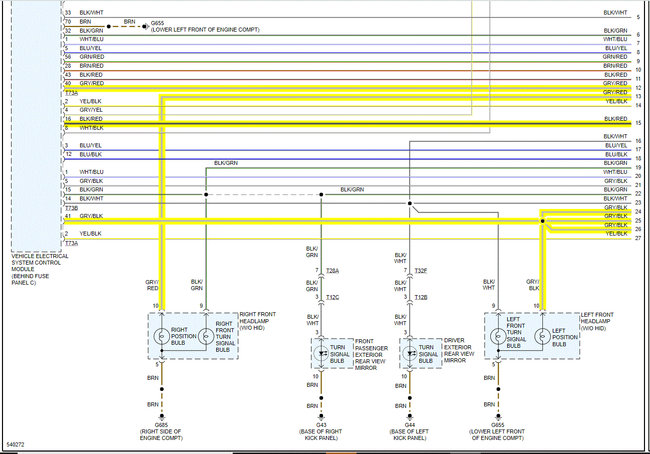Click wire reference number 27 on the right edge
Screen dimensions: 650x454
(638, 238)
